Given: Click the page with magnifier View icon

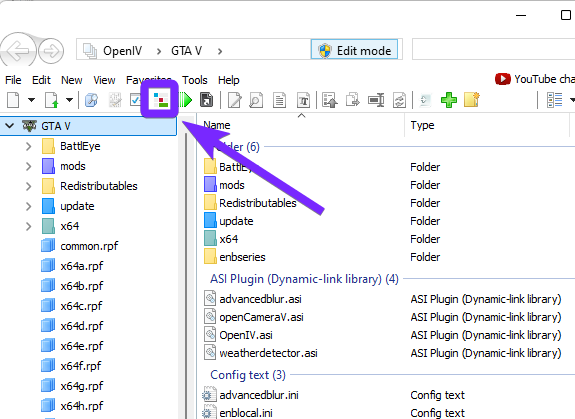Looking at the screenshot, I should pyautogui.click(x=256, y=100).
